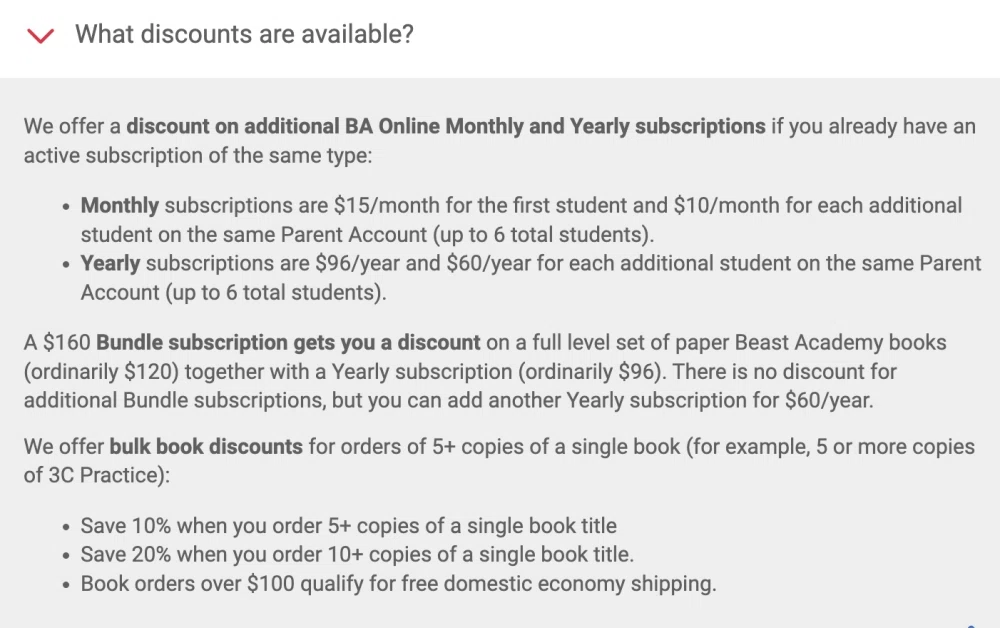1000x628 pixels.
Task: Select the first paragraph of the answer
Action: pos(500,140)
